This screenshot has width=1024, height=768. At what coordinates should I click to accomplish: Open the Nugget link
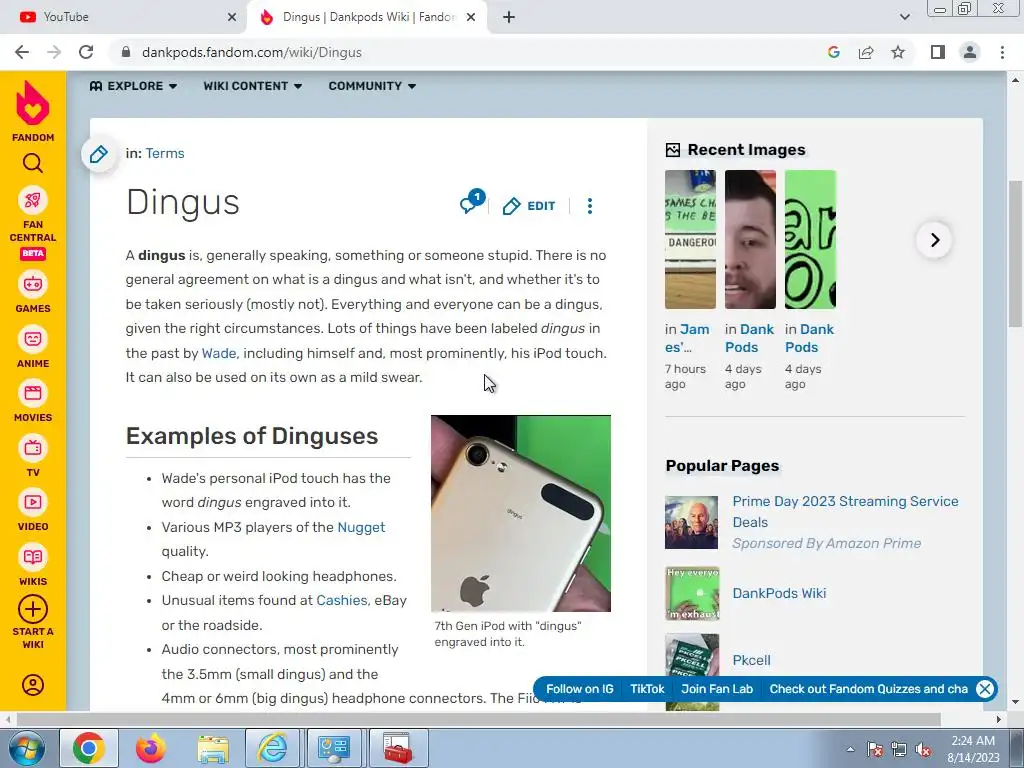(x=361, y=527)
